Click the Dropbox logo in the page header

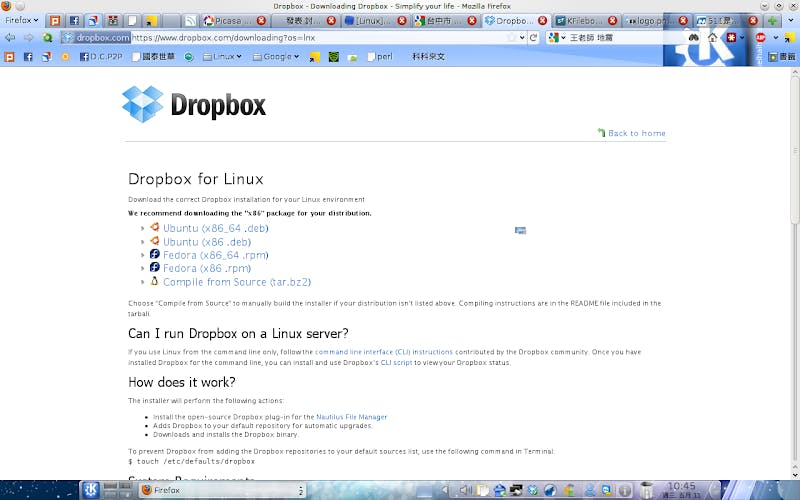click(194, 105)
